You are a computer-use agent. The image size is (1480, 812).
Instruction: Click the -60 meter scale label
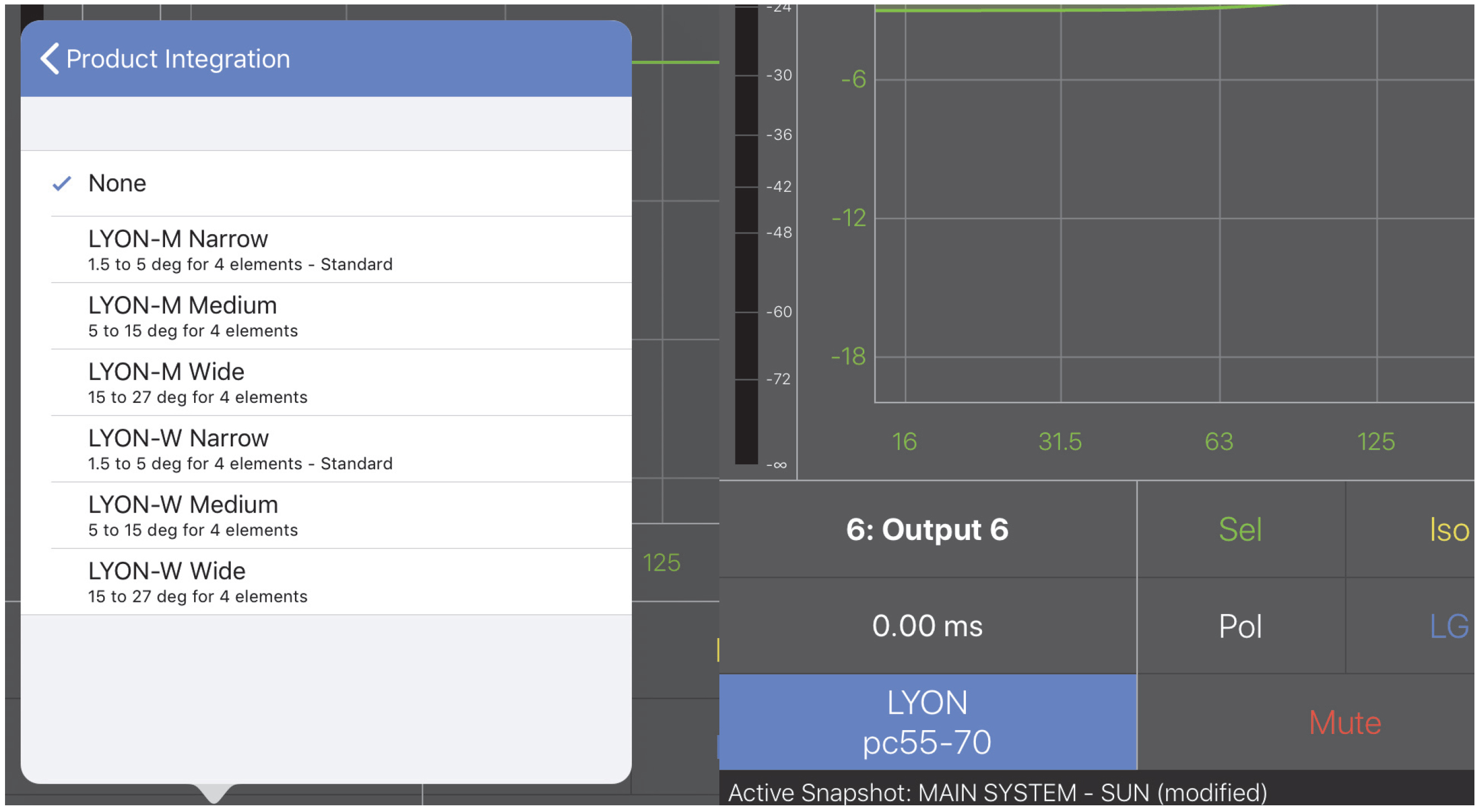point(778,312)
